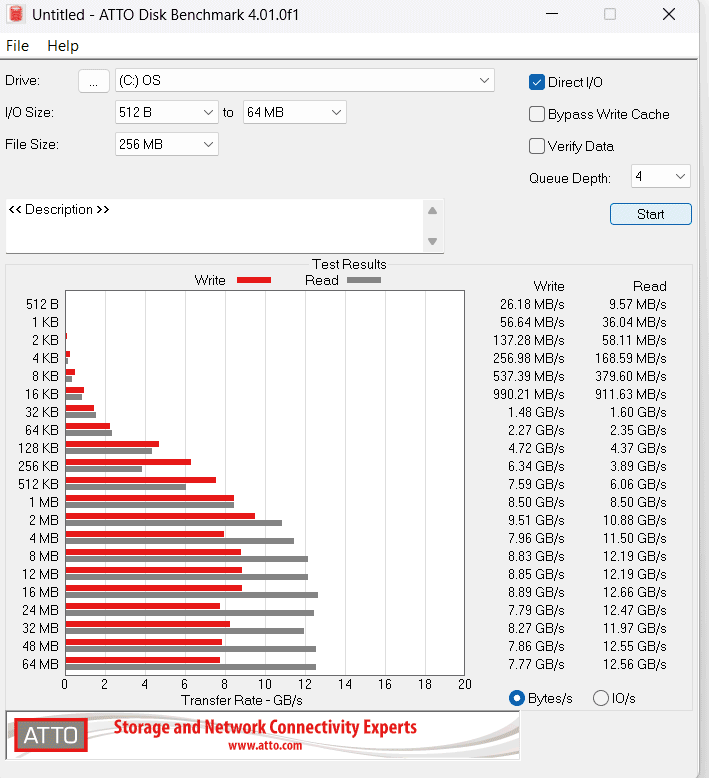Click the 16 MB gray read bar in chart

coord(192,595)
